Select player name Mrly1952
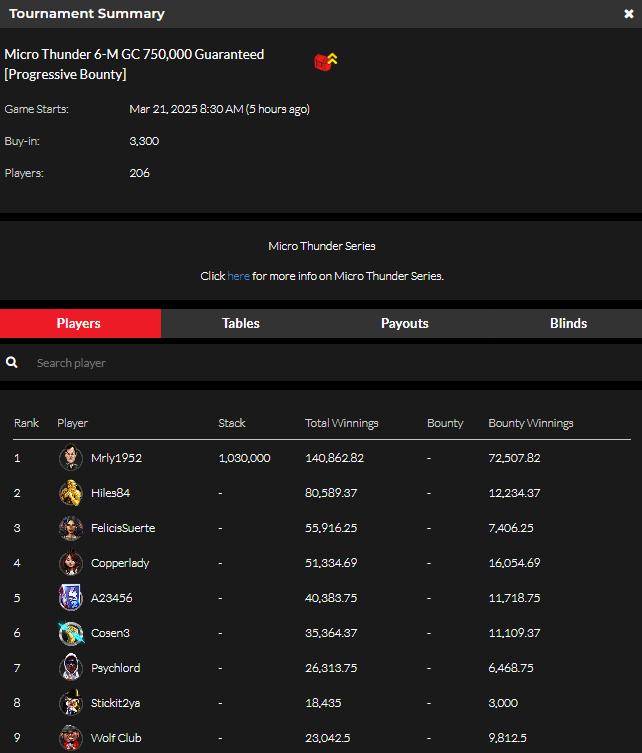The height and width of the screenshot is (753, 642). (x=117, y=458)
